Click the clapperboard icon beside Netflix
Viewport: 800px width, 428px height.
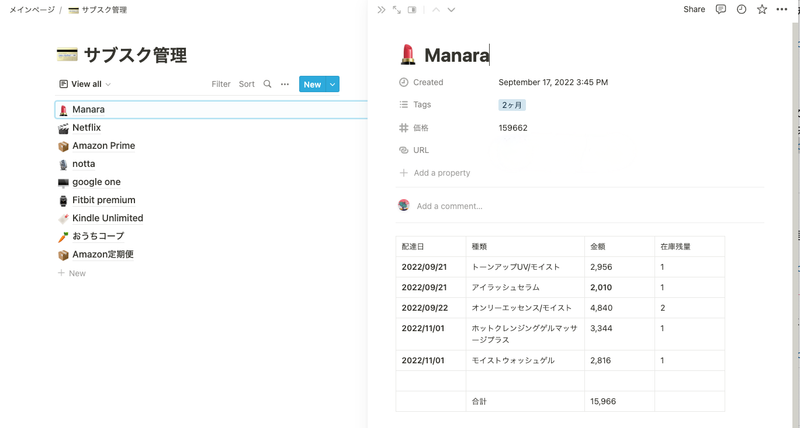[x=63, y=129]
